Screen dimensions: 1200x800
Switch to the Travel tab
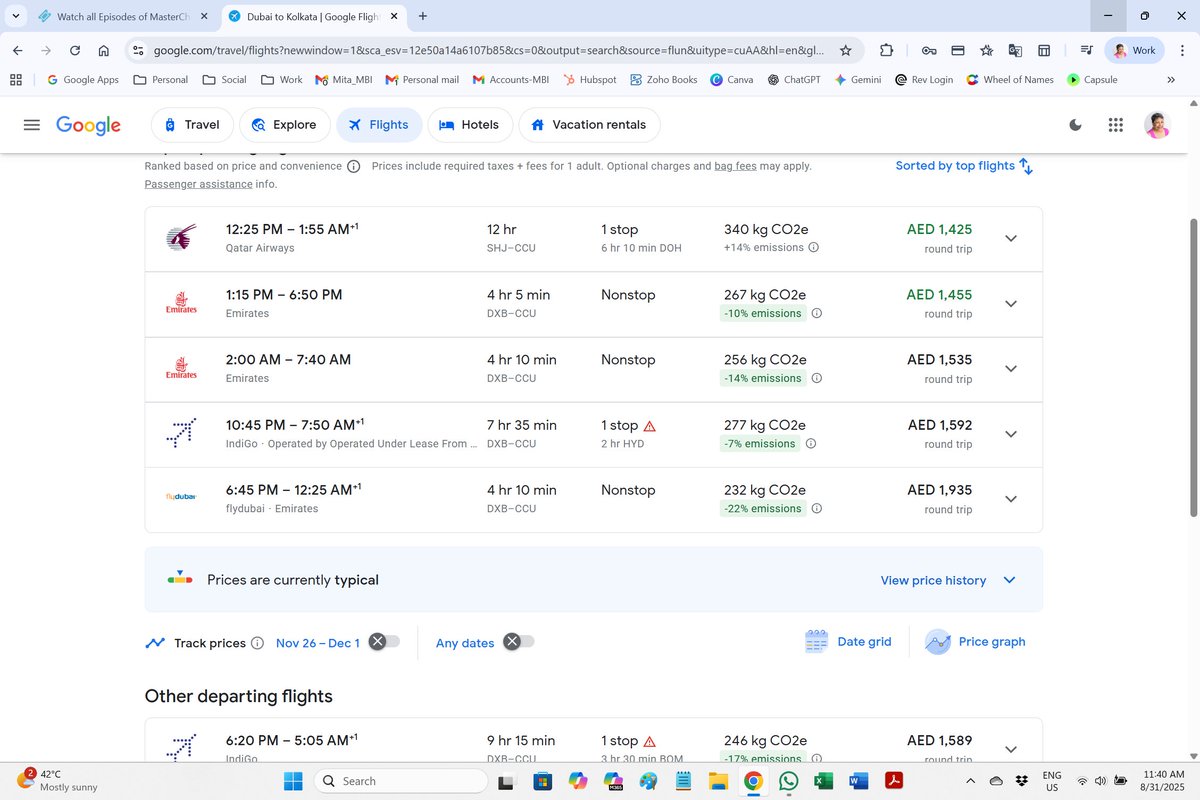tap(192, 125)
